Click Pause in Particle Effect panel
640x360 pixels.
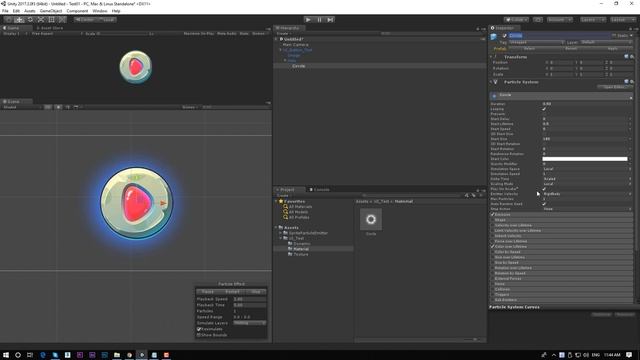point(207,292)
